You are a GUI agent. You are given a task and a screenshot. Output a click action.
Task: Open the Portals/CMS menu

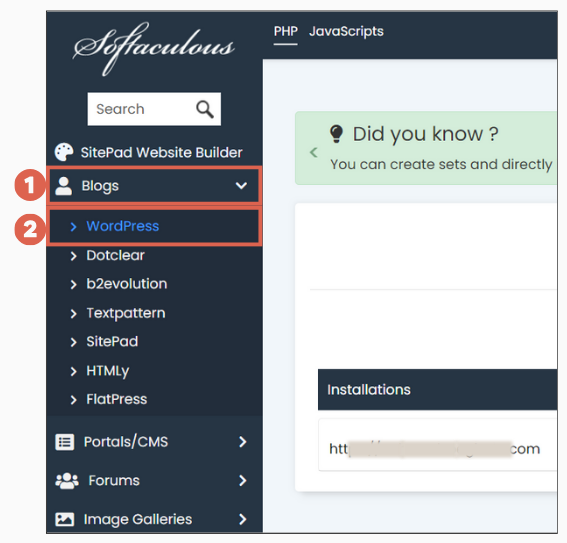click(154, 442)
